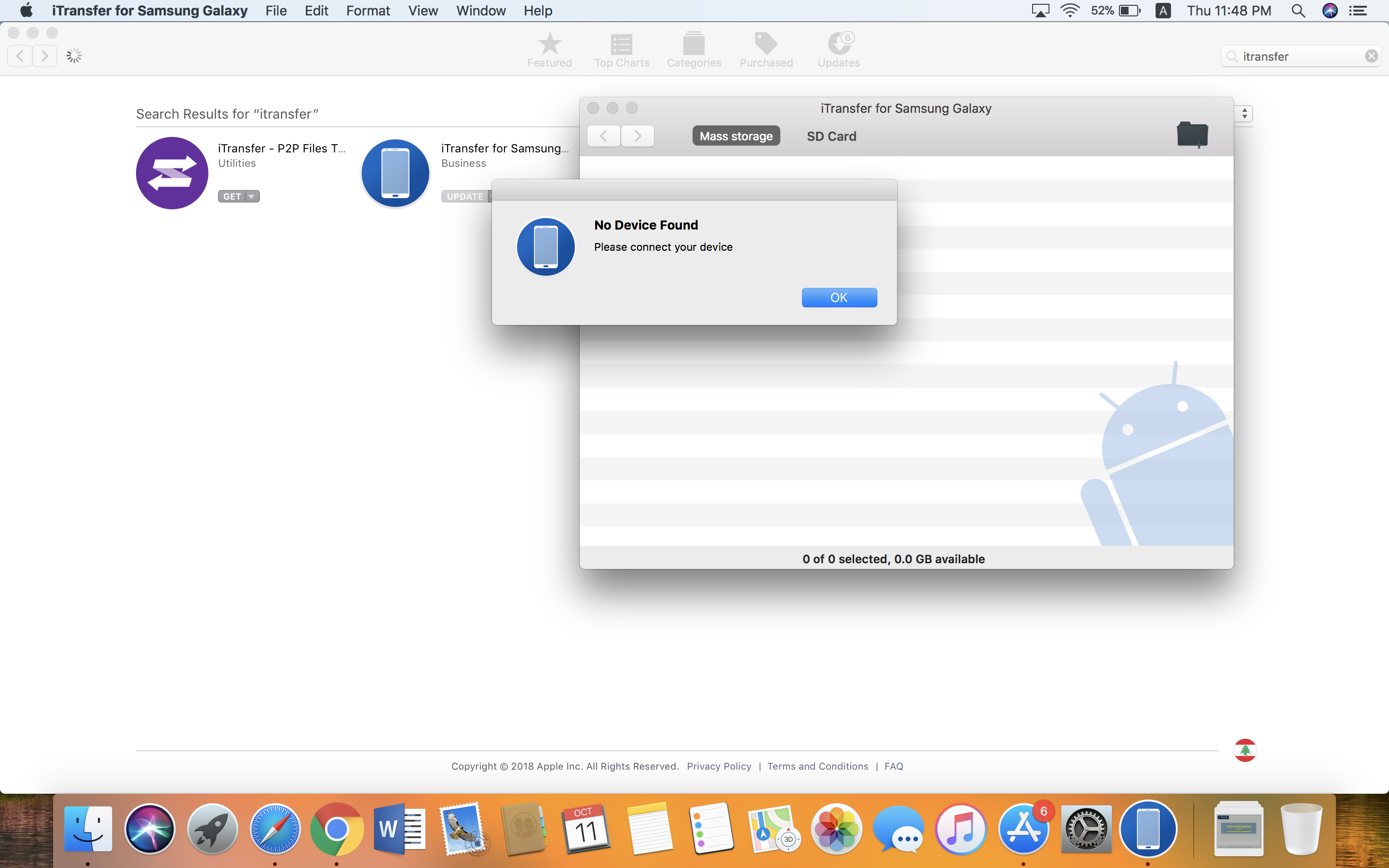Open Spotlight search
The width and height of the screenshot is (1389, 868).
point(1298,10)
